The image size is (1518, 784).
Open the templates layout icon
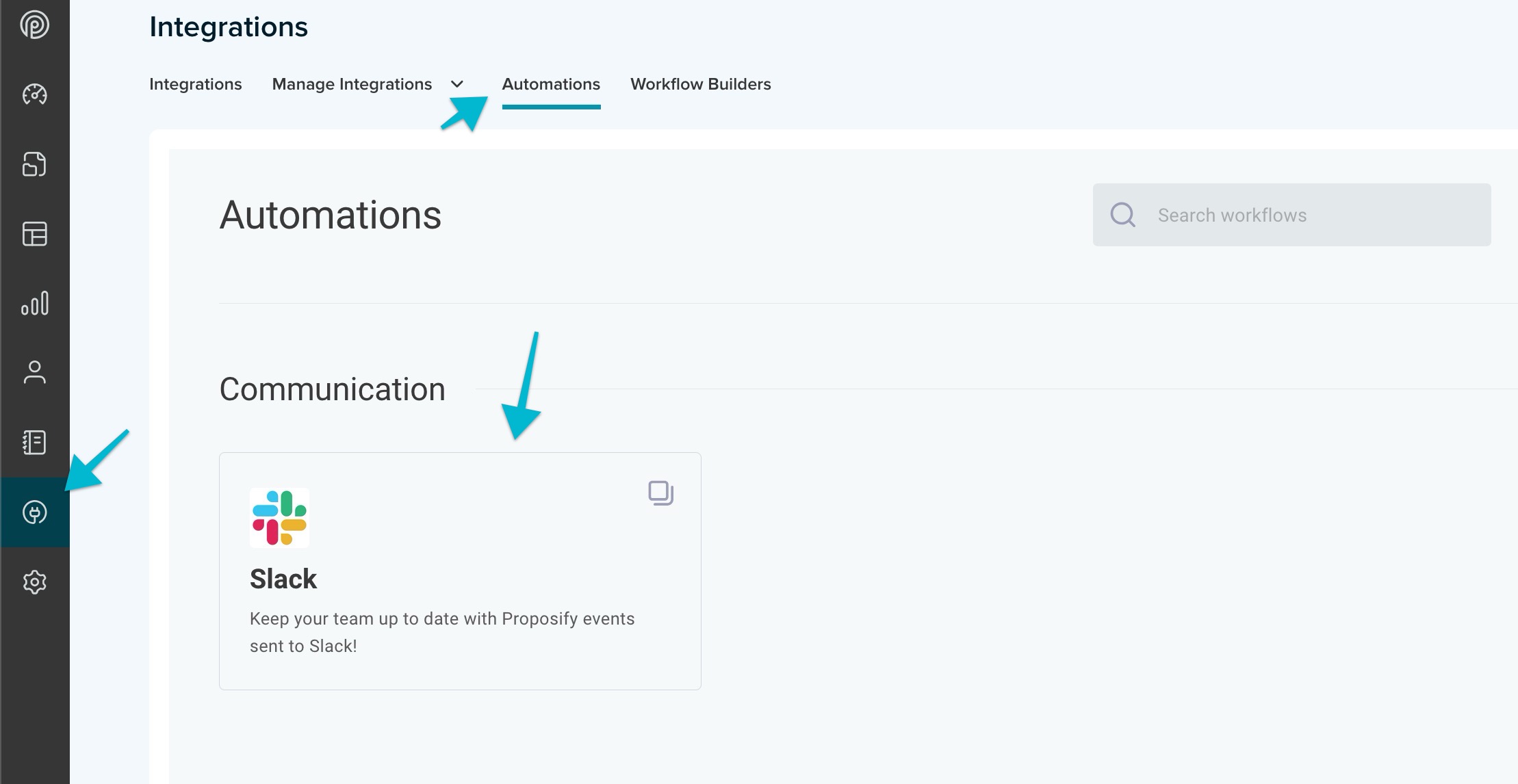point(34,234)
